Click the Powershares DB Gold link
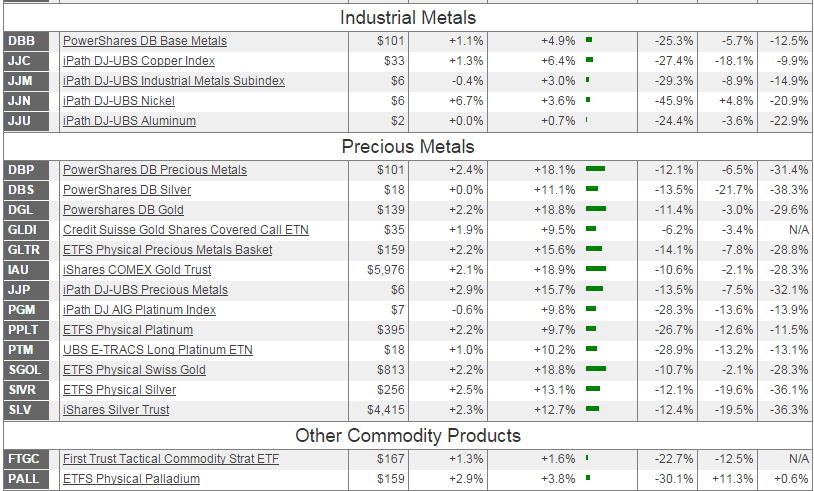 pyautogui.click(x=123, y=210)
